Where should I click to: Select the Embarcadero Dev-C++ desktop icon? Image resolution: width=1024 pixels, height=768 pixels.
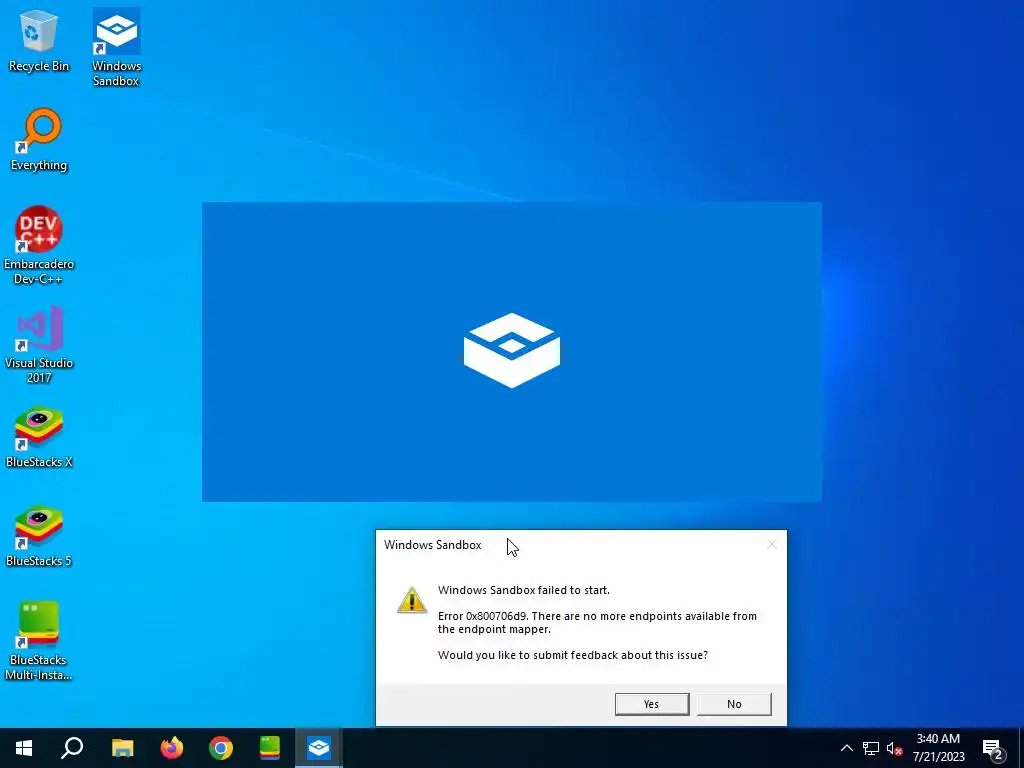pos(39,246)
